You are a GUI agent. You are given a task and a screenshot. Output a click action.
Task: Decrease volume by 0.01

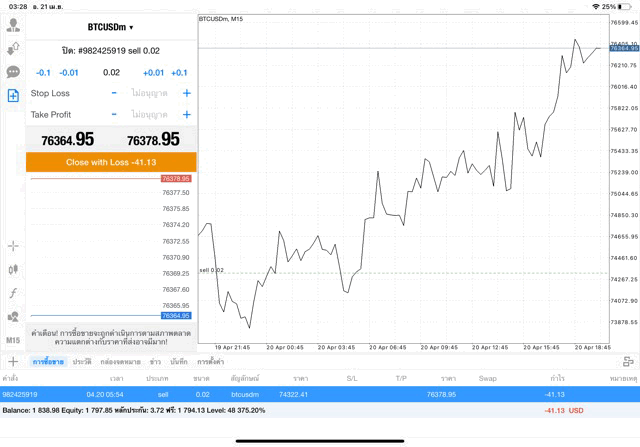69,73
